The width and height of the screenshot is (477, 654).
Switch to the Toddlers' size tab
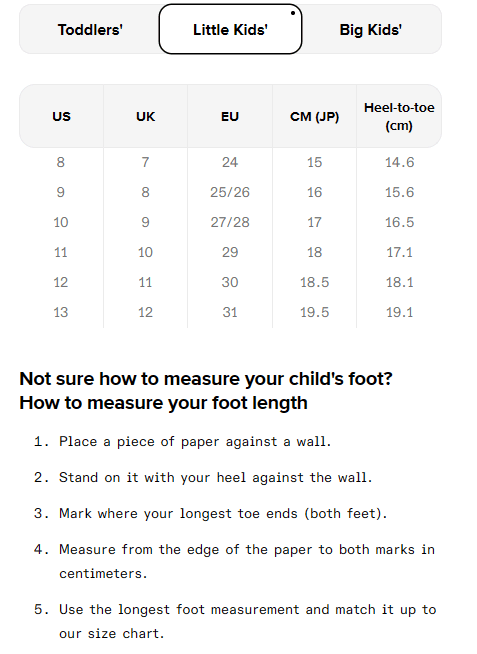click(x=90, y=30)
